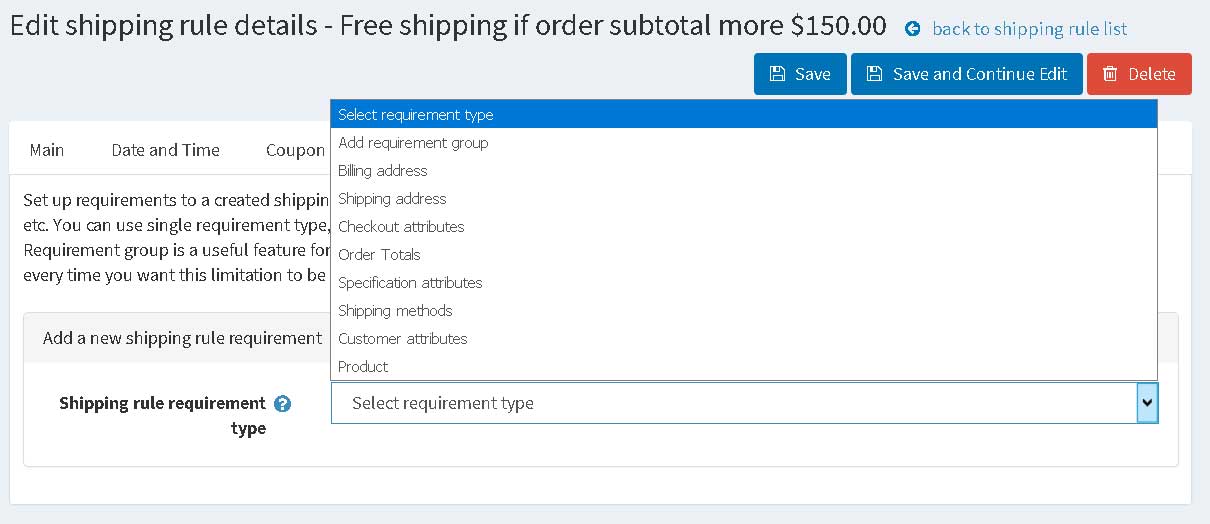Switch to Date and Time tab
Viewport: 1210px width, 524px height.
coord(166,150)
